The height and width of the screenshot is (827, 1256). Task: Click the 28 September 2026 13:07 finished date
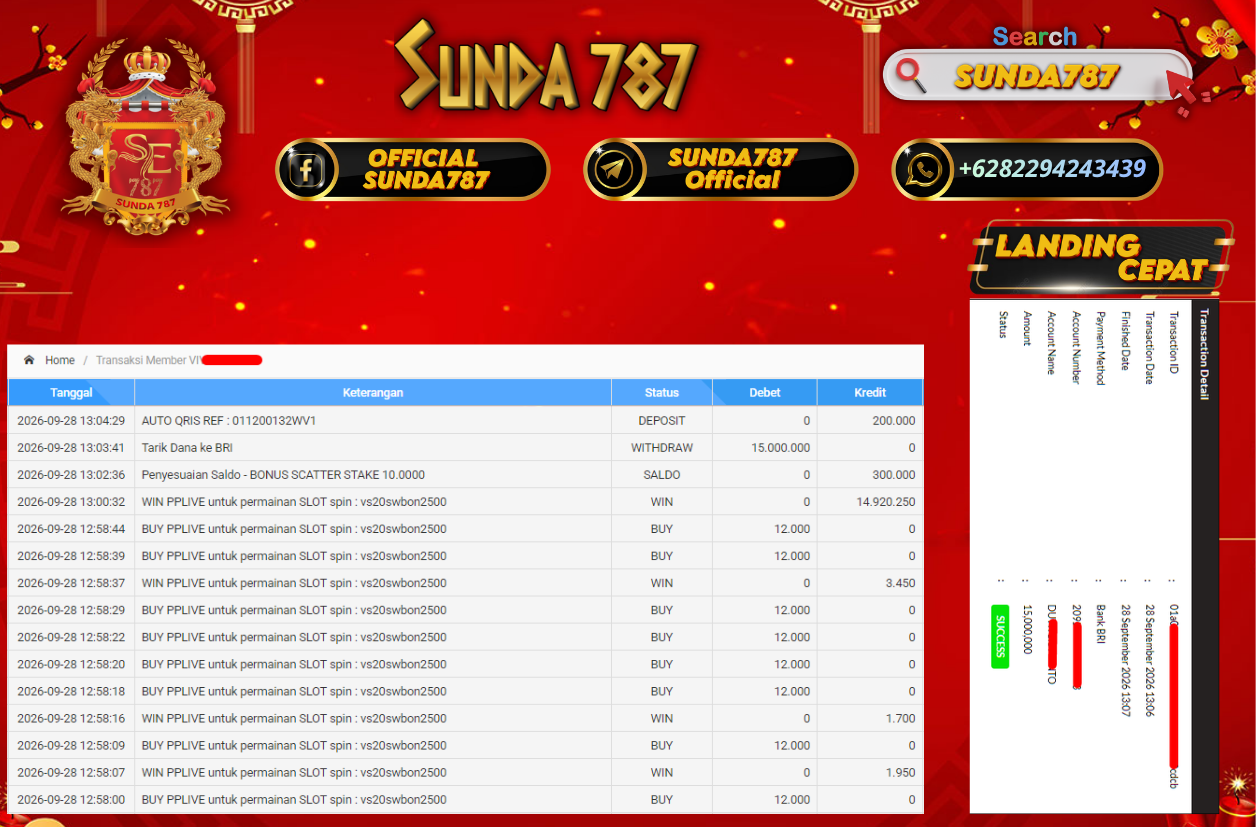coord(1125,661)
